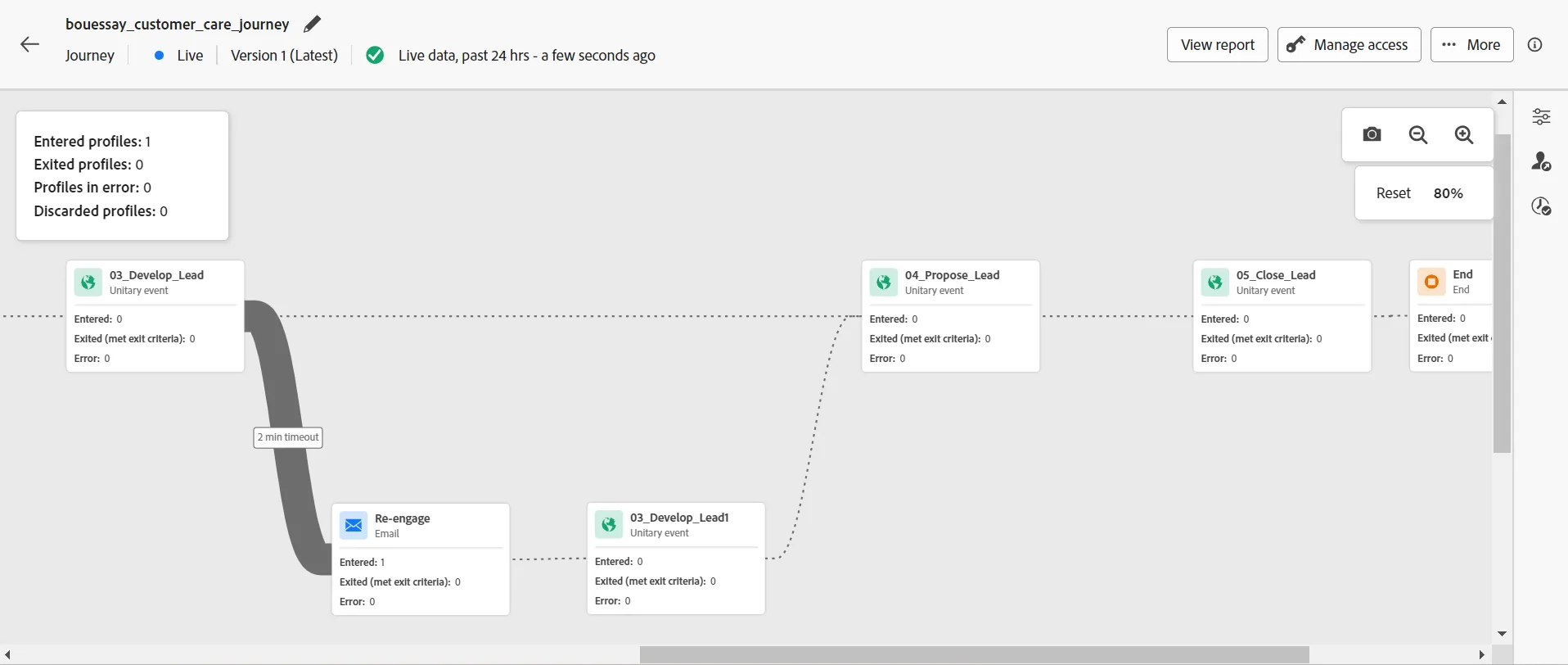Viewport: 1568px width, 665px height.
Task: Reset the canvas zoom level
Action: tap(1394, 193)
